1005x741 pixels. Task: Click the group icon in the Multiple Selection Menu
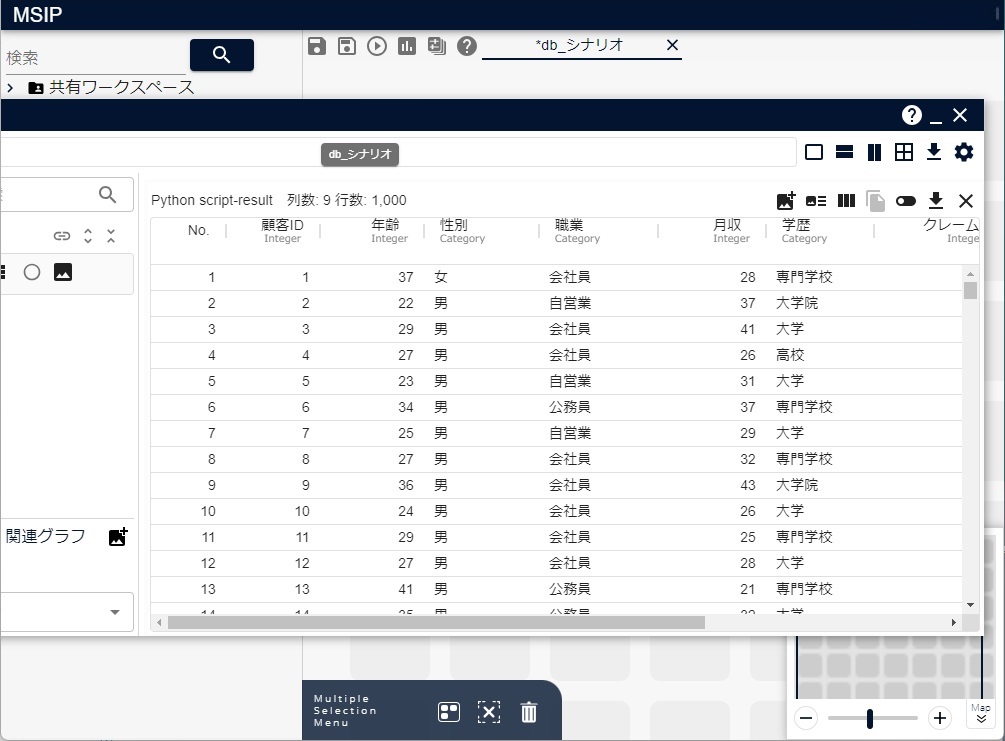tap(449, 712)
